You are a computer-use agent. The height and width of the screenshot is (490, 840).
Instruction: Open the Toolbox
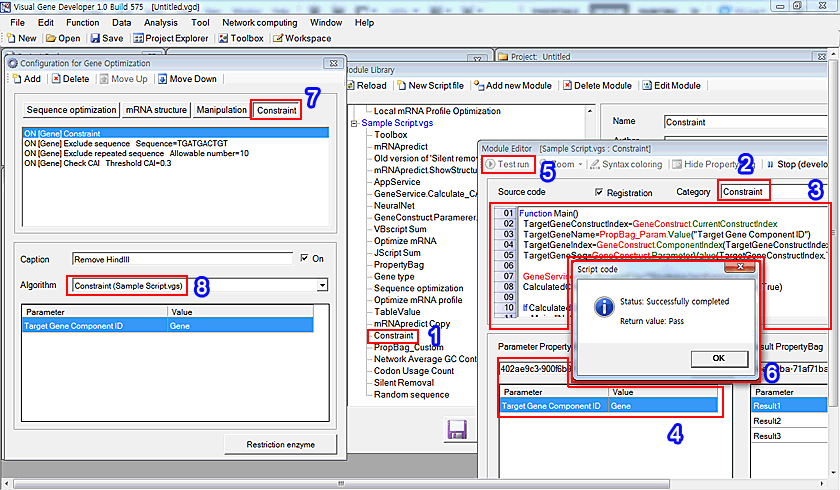pos(241,38)
